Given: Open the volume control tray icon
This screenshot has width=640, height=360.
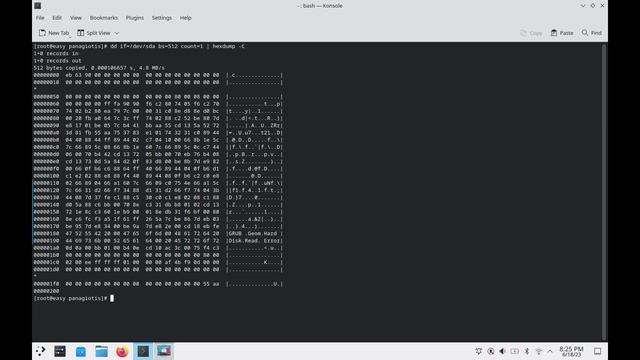Looking at the screenshot, I should pos(502,351).
